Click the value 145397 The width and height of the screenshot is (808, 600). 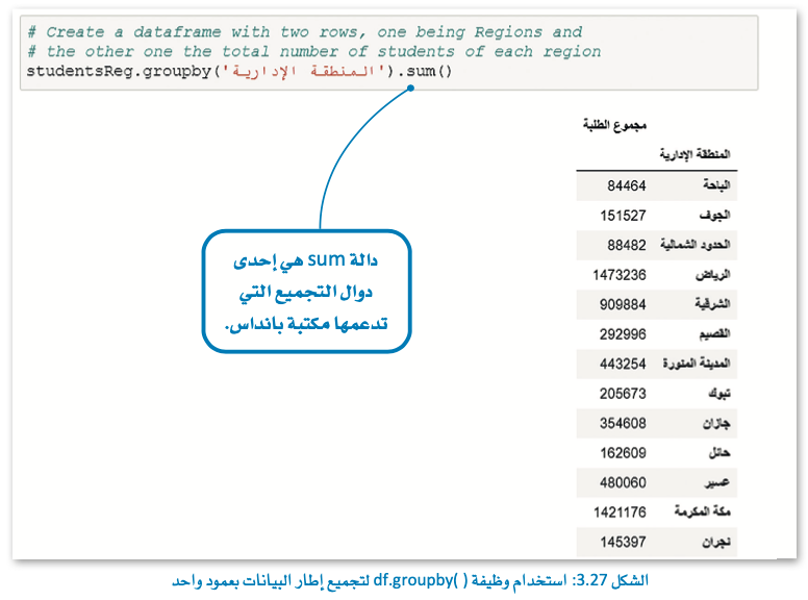point(622,542)
